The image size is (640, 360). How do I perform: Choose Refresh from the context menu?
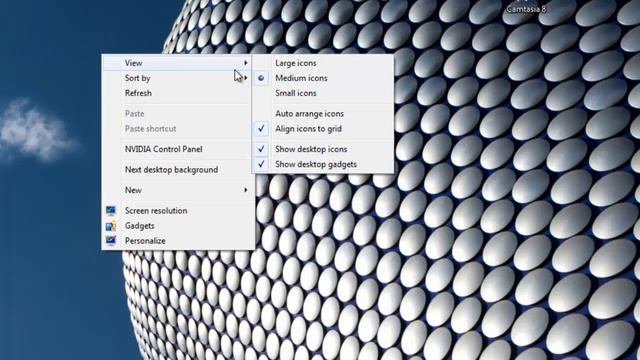[x=178, y=93]
